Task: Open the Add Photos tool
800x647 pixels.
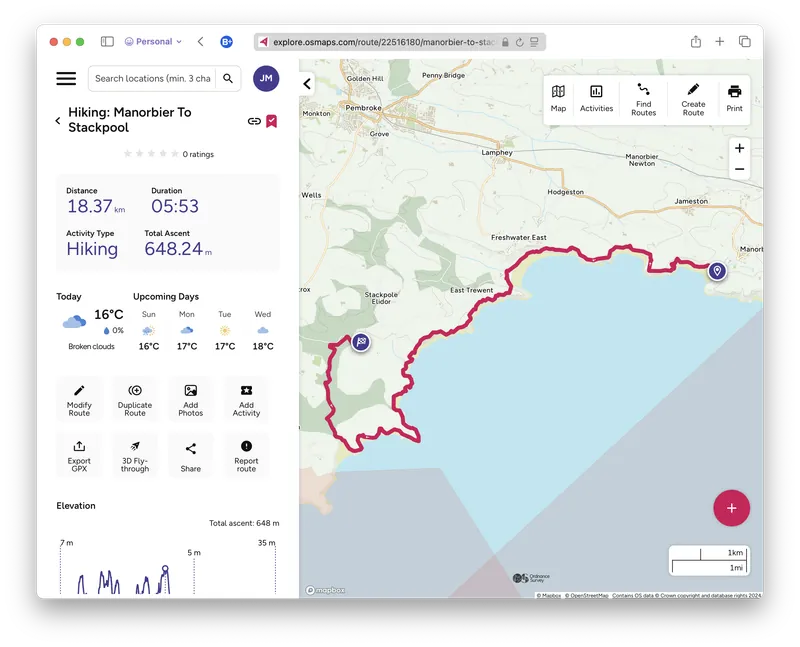Action: click(x=190, y=398)
